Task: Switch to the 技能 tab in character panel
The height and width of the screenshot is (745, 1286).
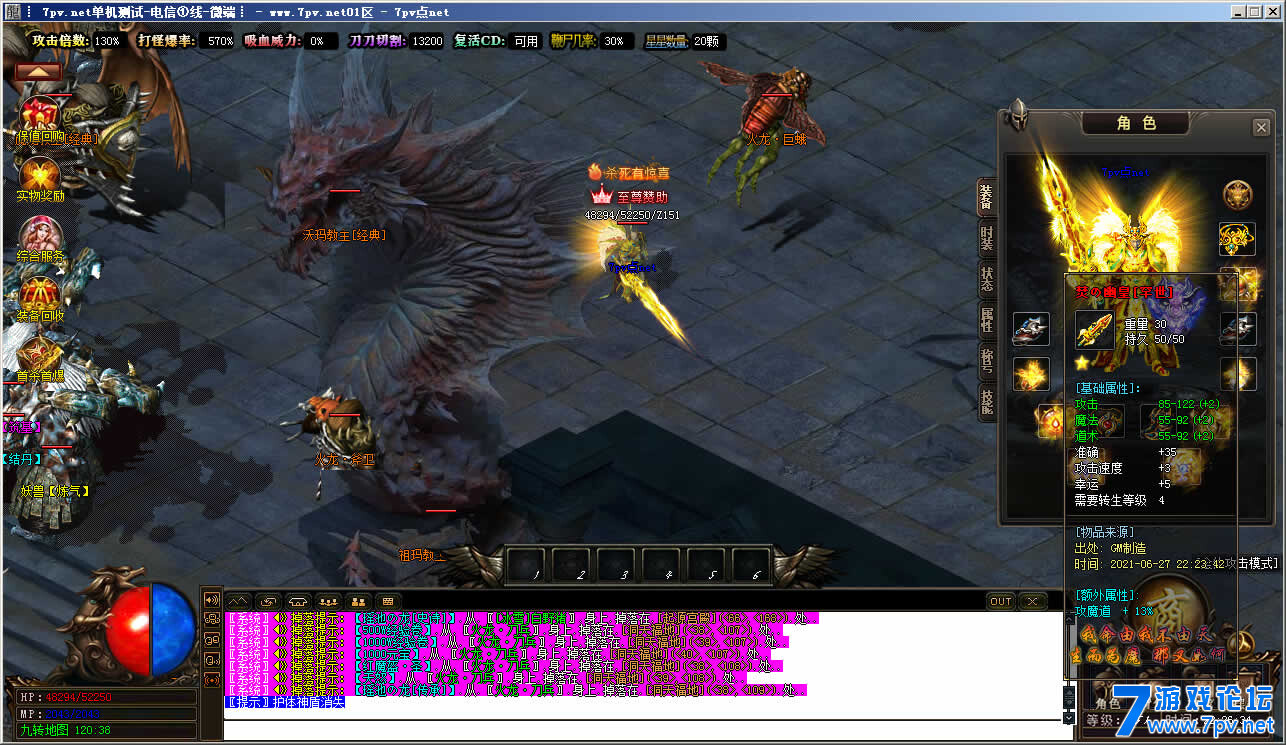Action: point(986,402)
